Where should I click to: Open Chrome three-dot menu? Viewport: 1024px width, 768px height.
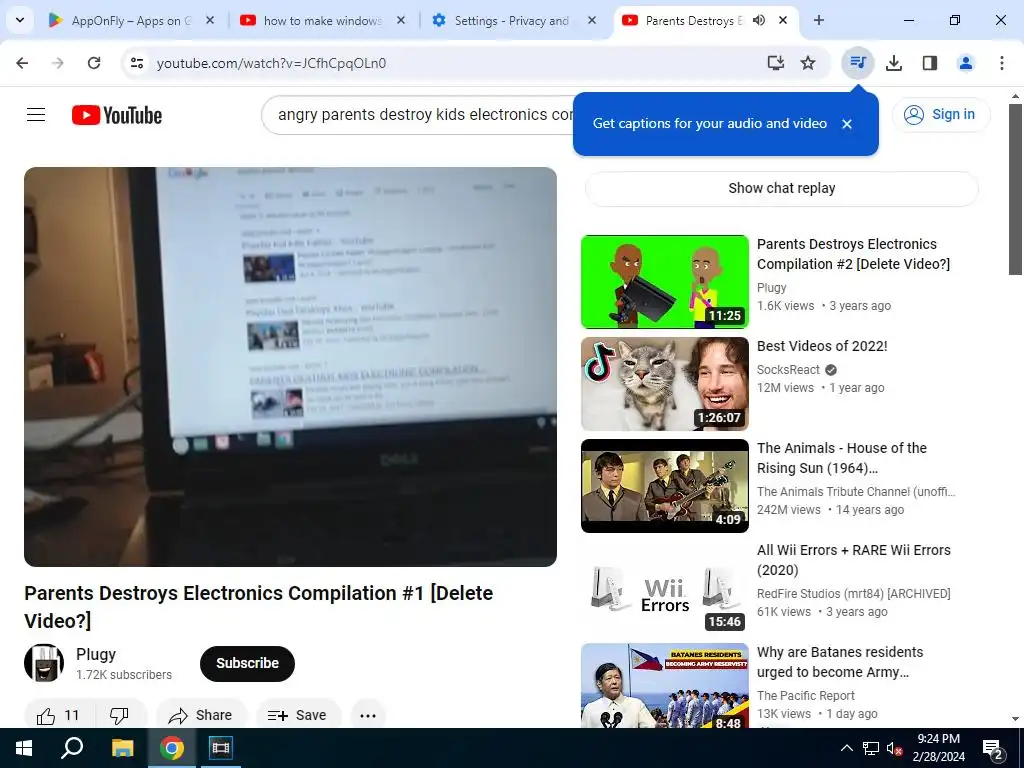coord(1002,63)
